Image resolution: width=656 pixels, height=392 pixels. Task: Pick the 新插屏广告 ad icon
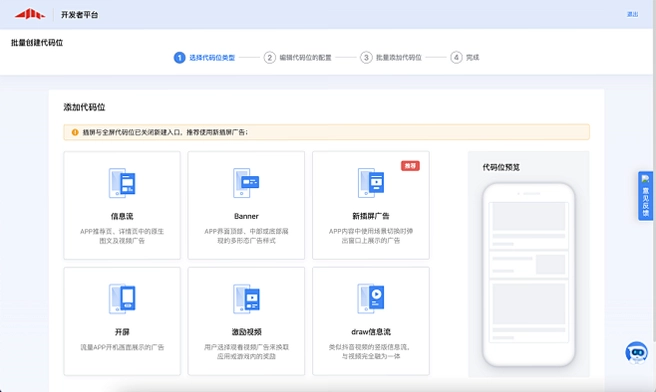click(371, 183)
